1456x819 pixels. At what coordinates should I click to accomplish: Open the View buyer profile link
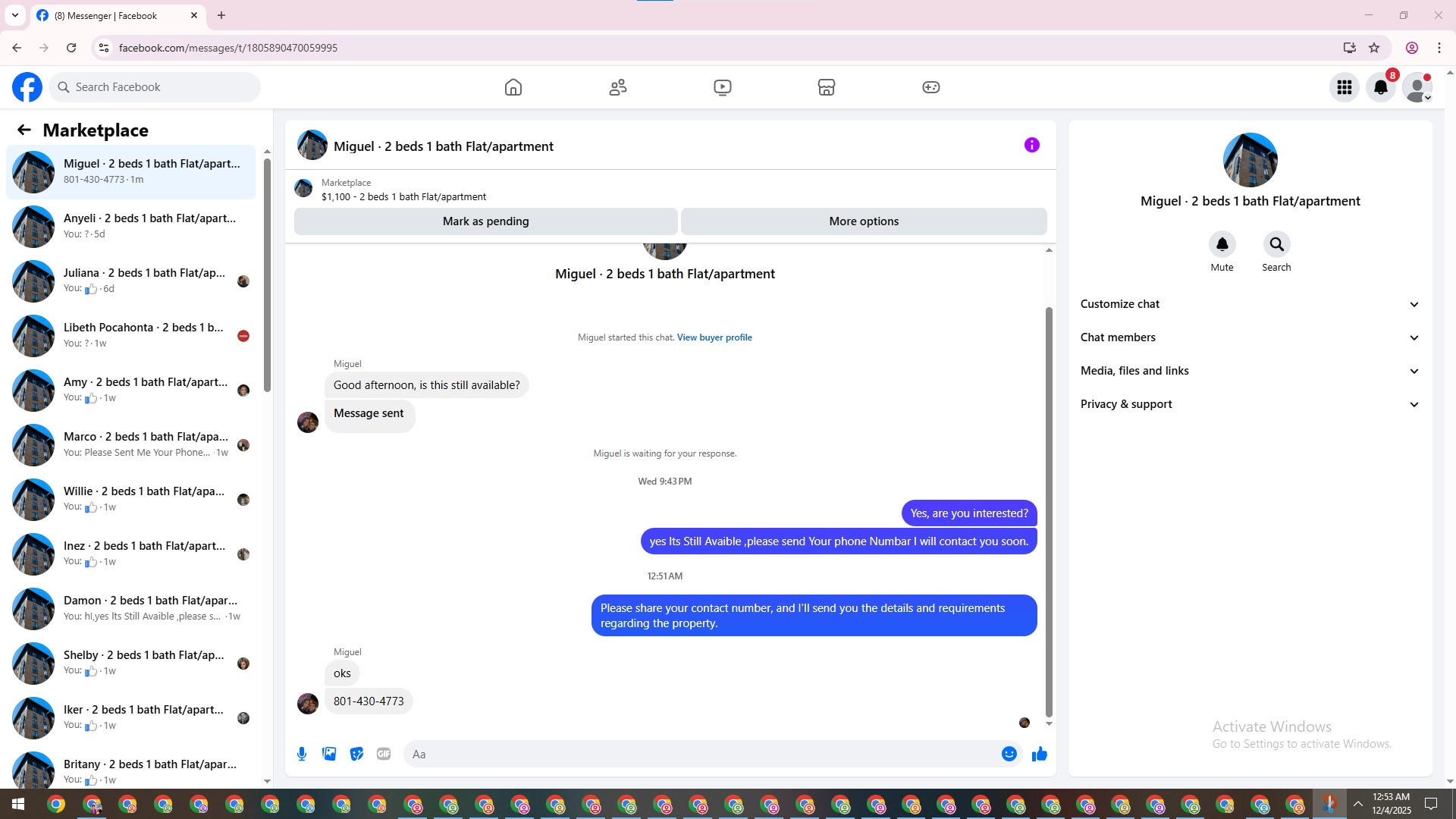[x=714, y=337]
